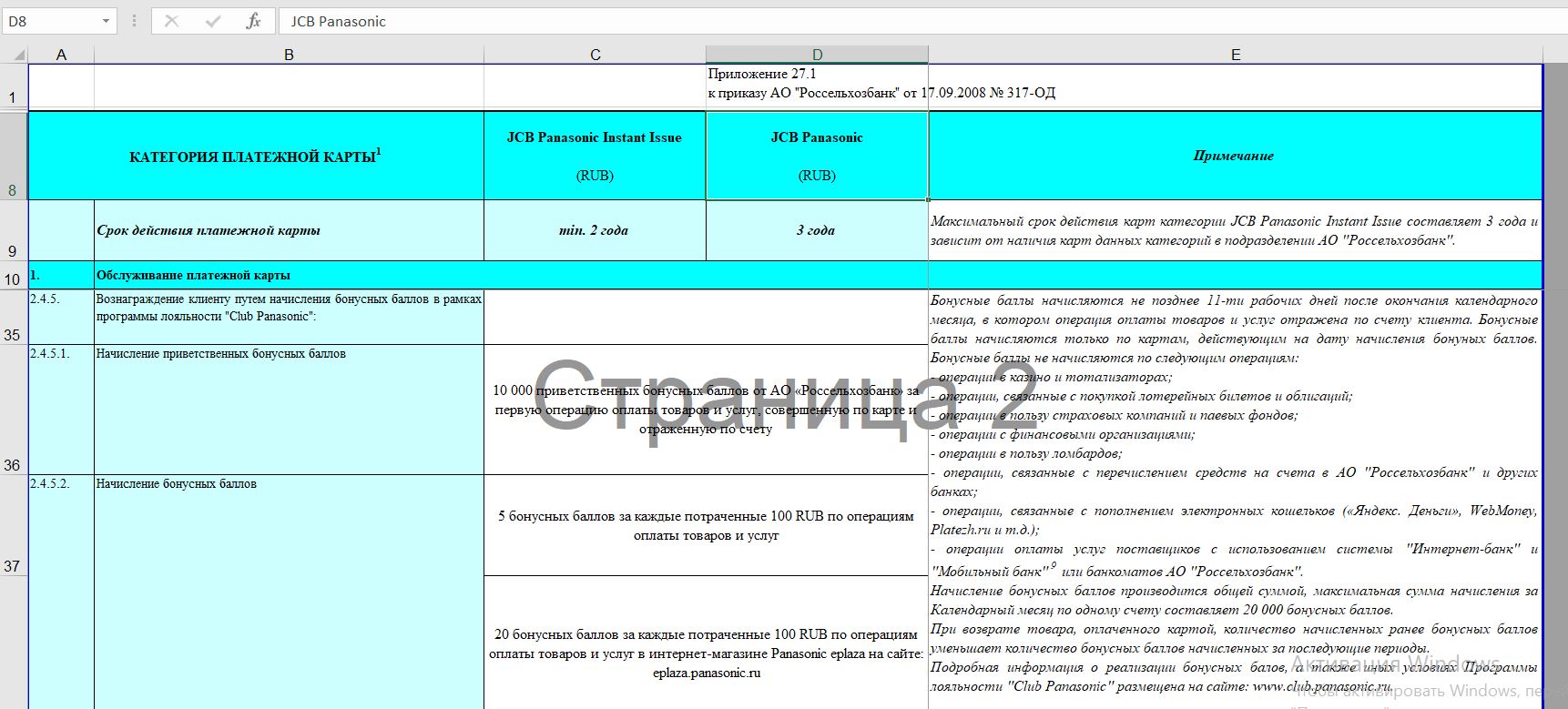
Task: Select row 35 header
Action: (x=13, y=317)
